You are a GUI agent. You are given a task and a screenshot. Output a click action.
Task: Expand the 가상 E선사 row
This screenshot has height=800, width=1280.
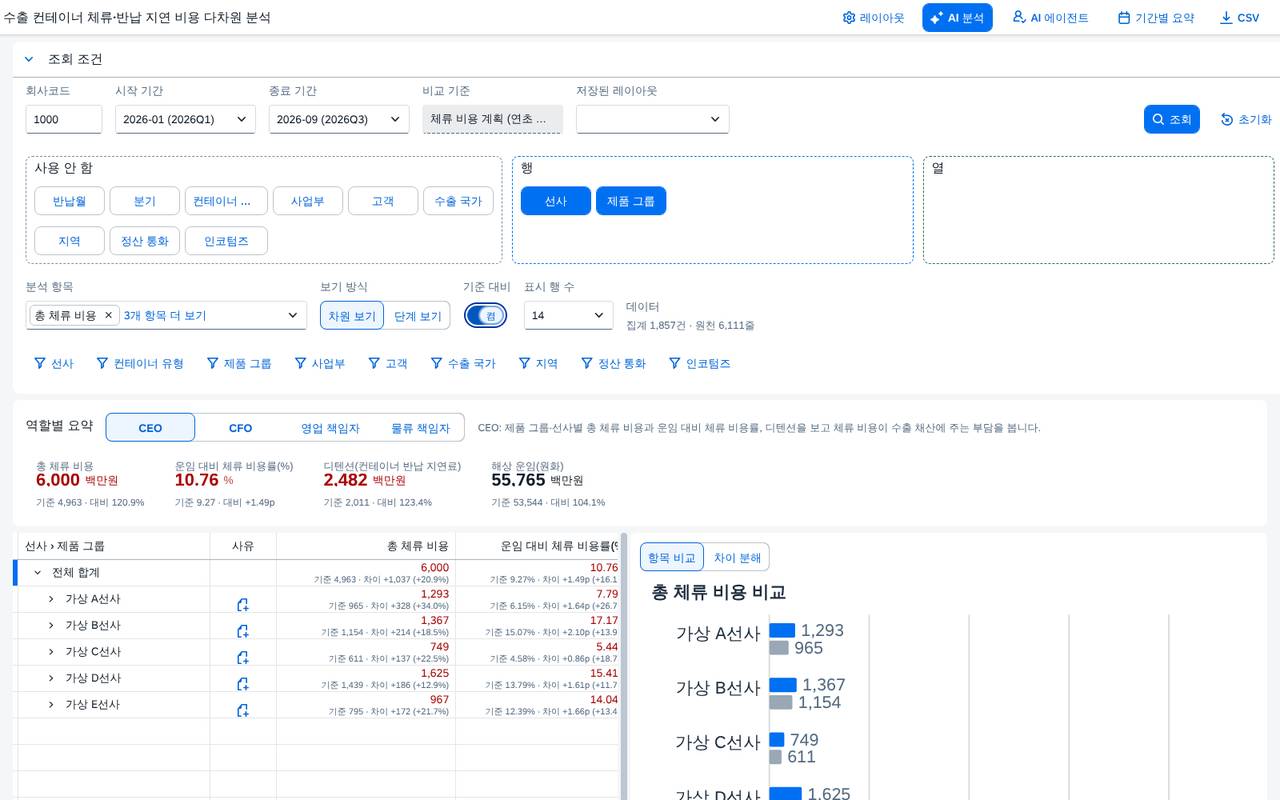click(51, 704)
